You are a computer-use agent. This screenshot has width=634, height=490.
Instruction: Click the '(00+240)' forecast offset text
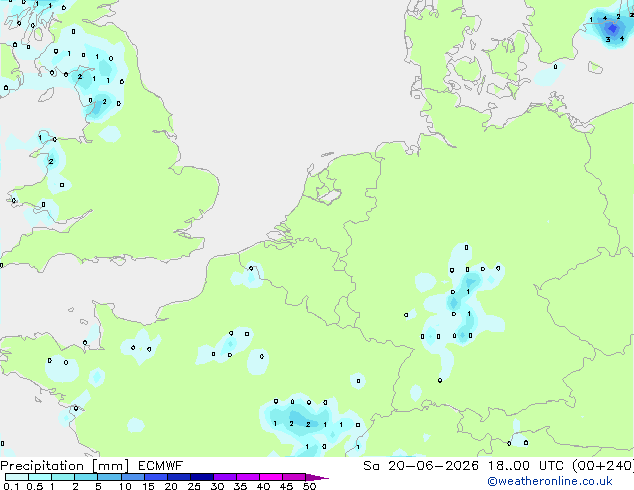[x=603, y=466]
